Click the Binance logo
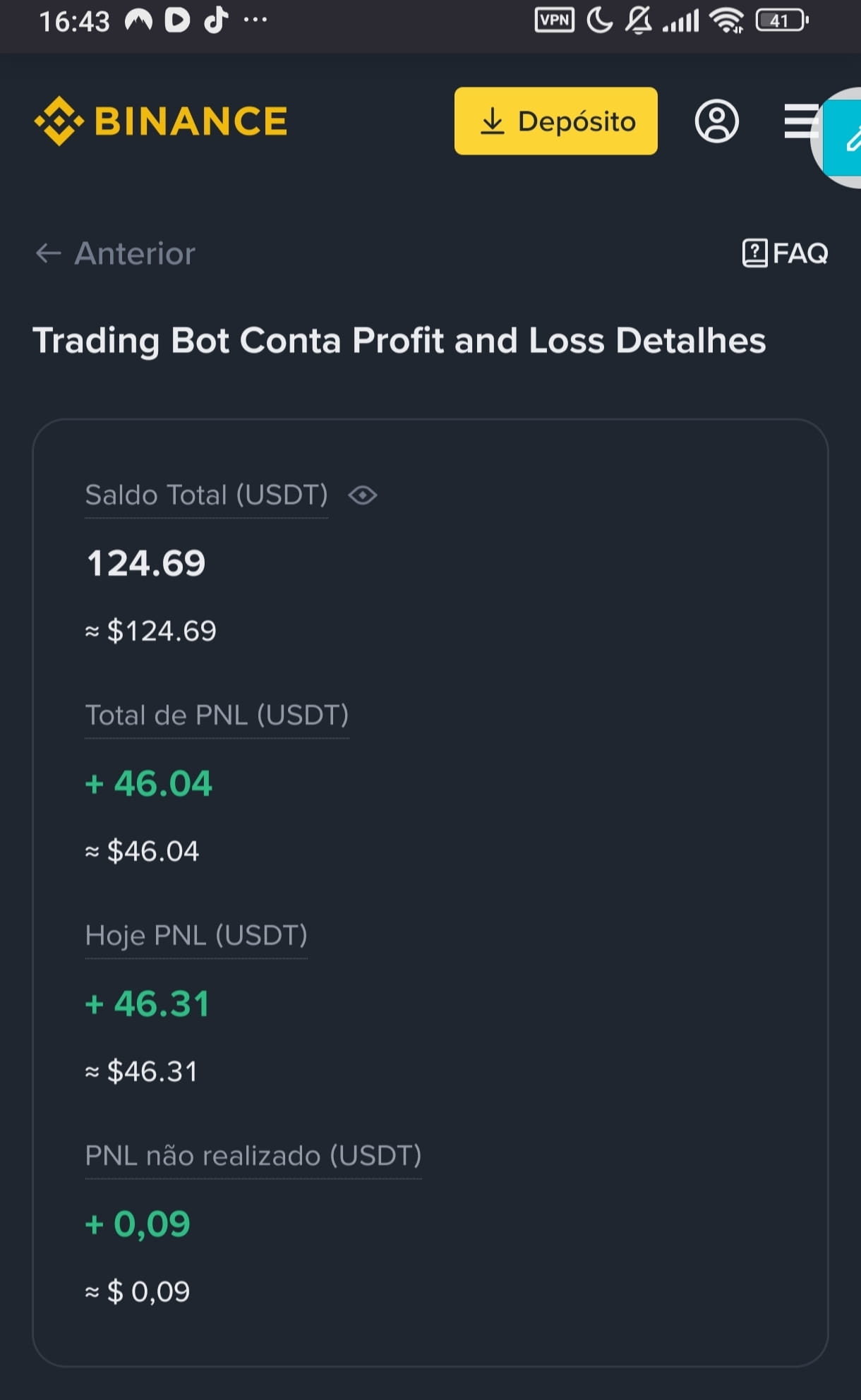Image resolution: width=861 pixels, height=1400 pixels. click(x=161, y=121)
